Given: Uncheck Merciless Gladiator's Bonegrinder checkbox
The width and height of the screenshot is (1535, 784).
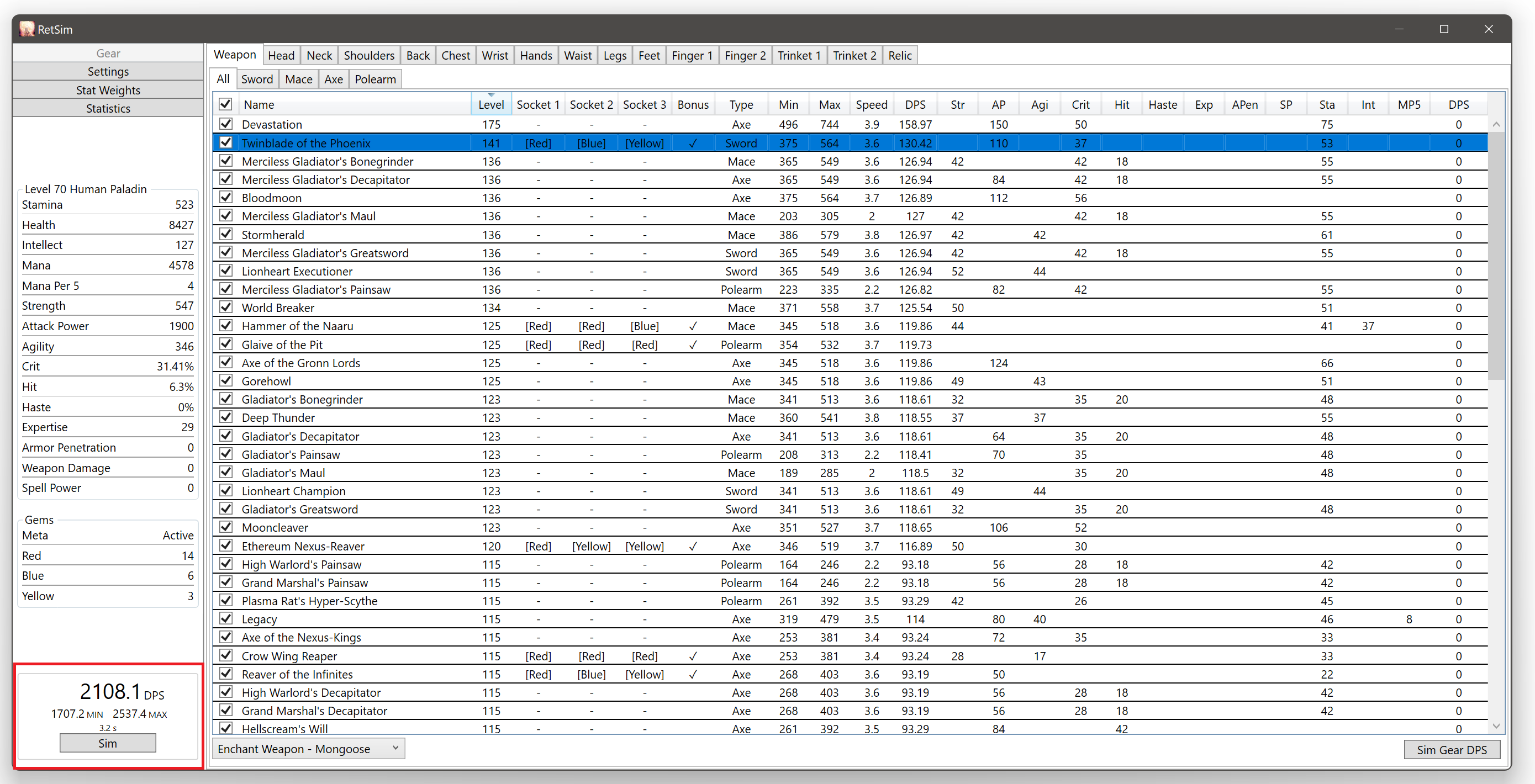Looking at the screenshot, I should pos(225,161).
